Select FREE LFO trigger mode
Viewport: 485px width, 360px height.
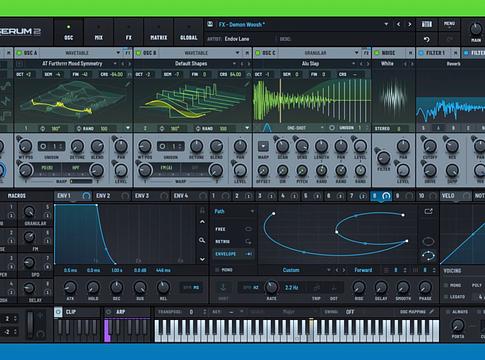233,229
